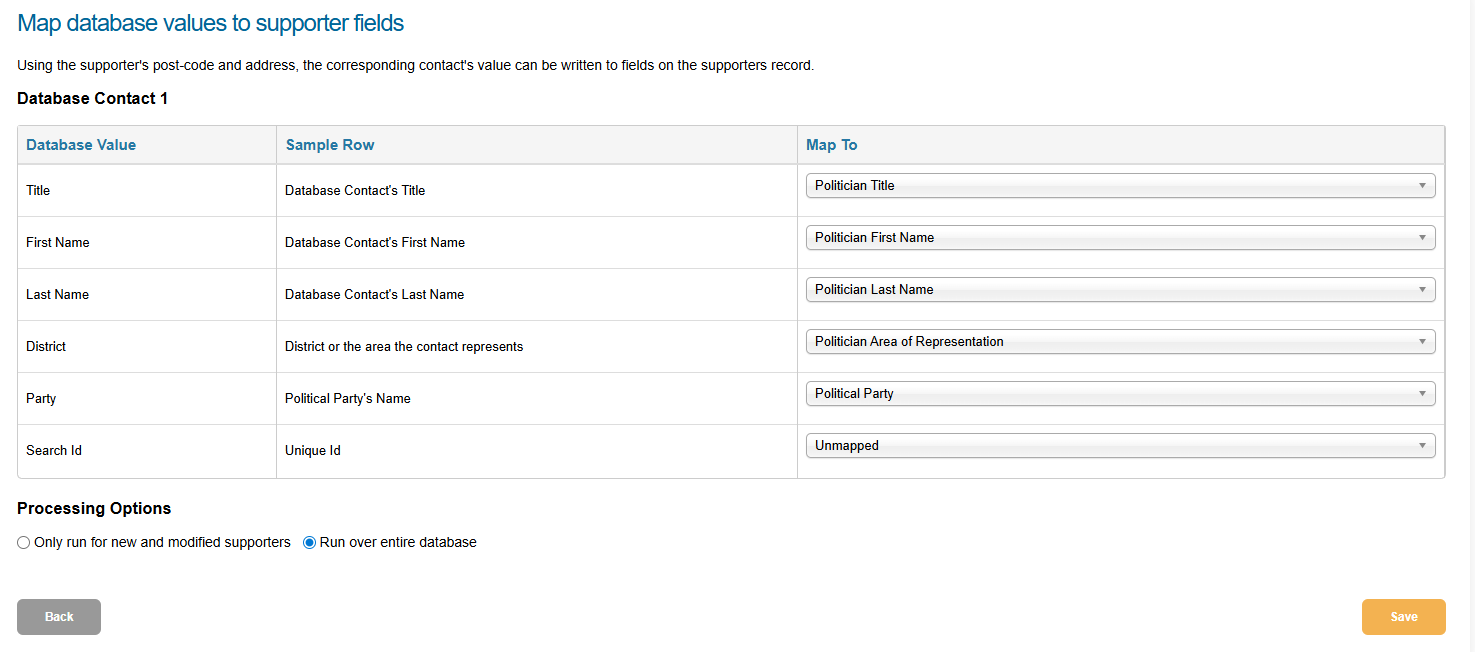Viewport: 1475px width, 652px height.
Task: Open the District mapping combo box
Action: (1100, 341)
